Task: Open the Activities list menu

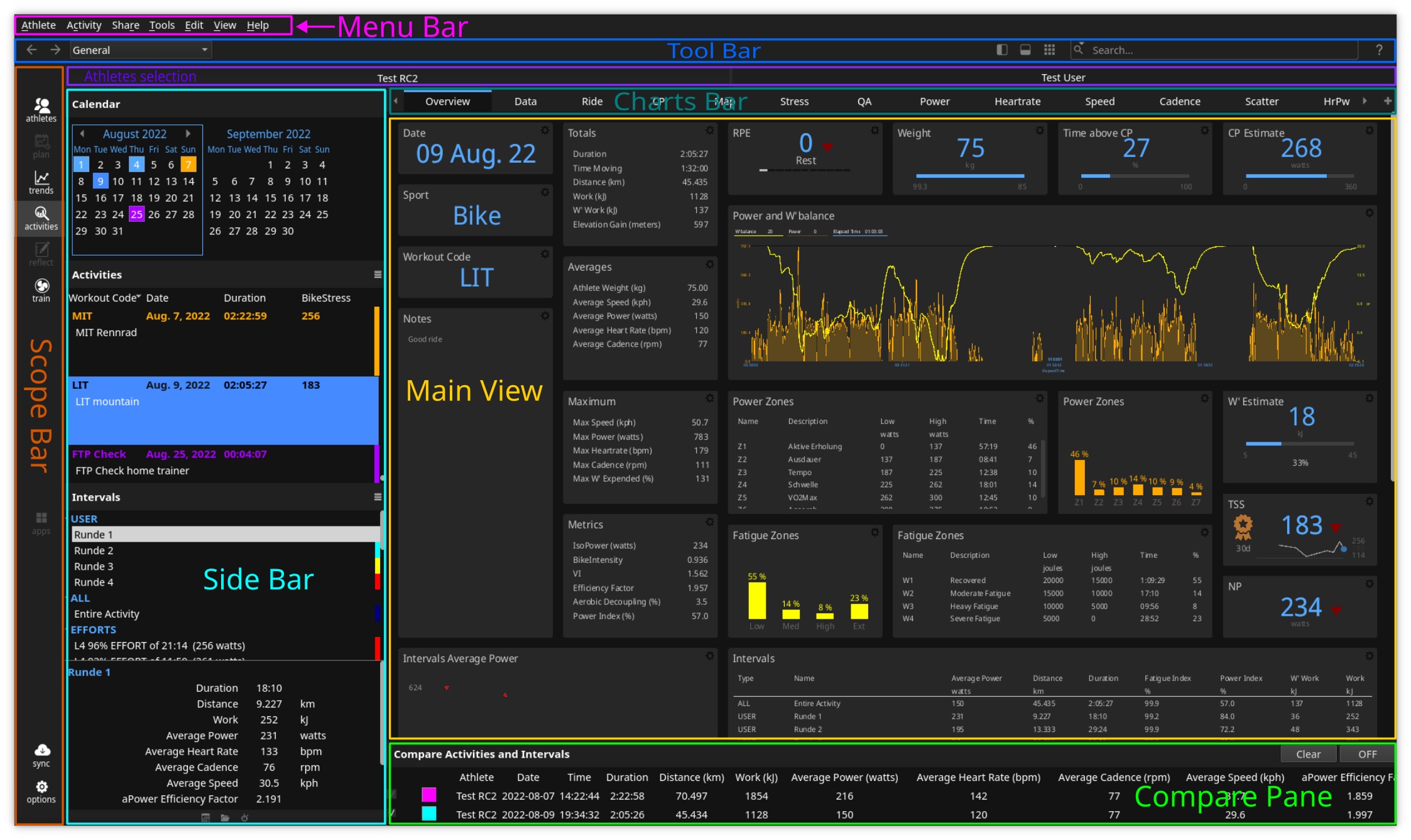Action: tap(378, 275)
